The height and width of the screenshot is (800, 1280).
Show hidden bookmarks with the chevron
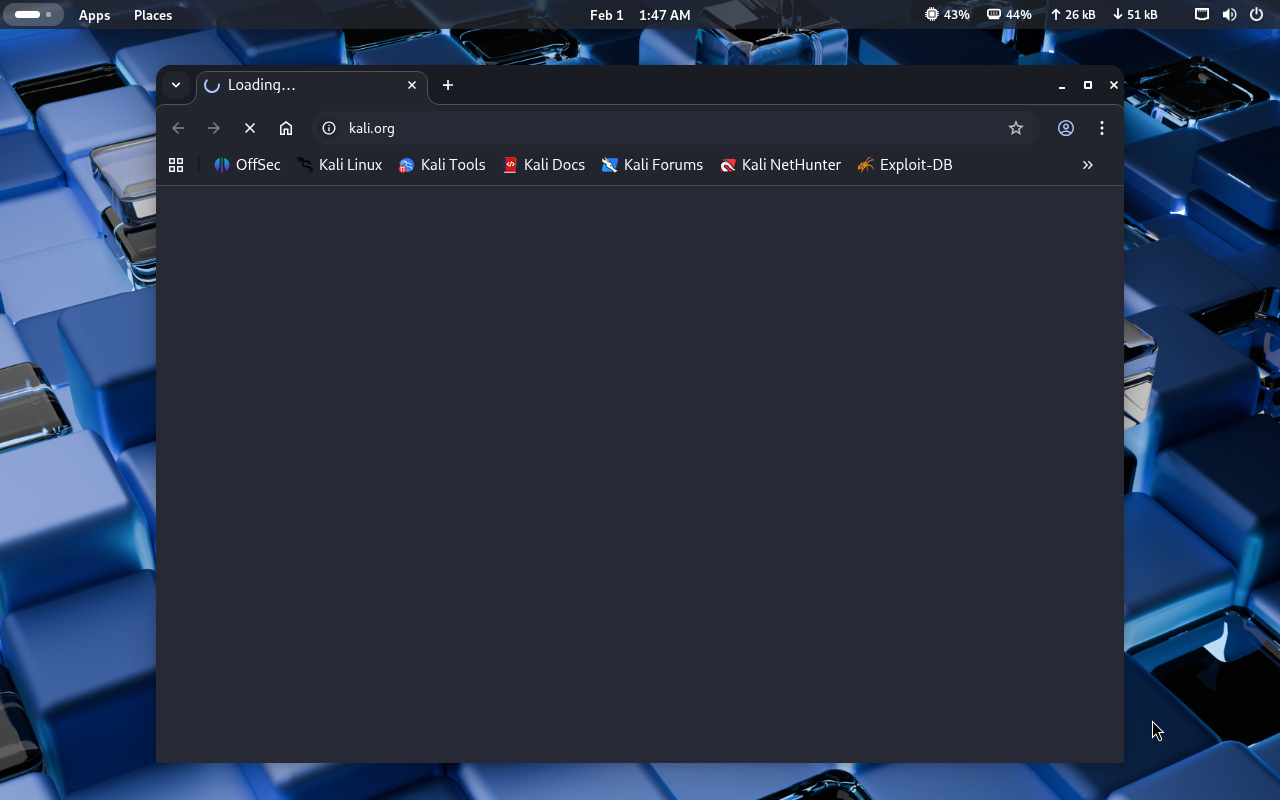click(x=1088, y=165)
